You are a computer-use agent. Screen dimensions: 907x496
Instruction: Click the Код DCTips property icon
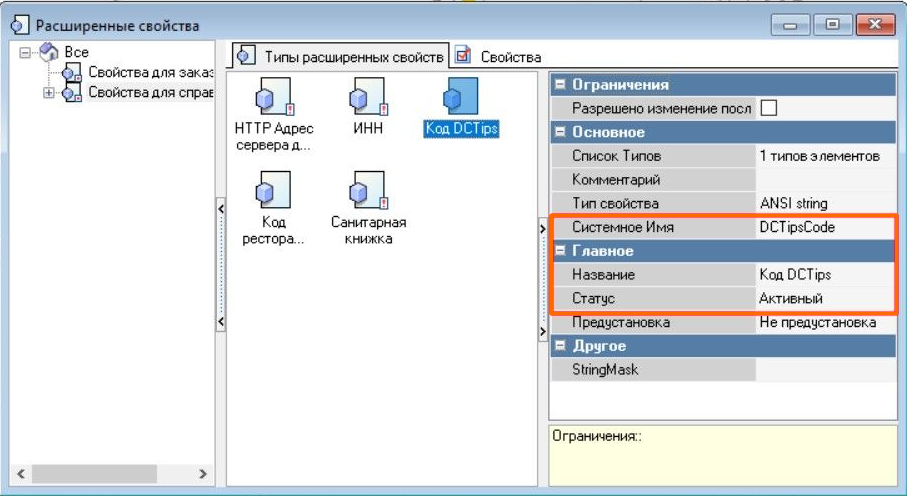pos(460,98)
